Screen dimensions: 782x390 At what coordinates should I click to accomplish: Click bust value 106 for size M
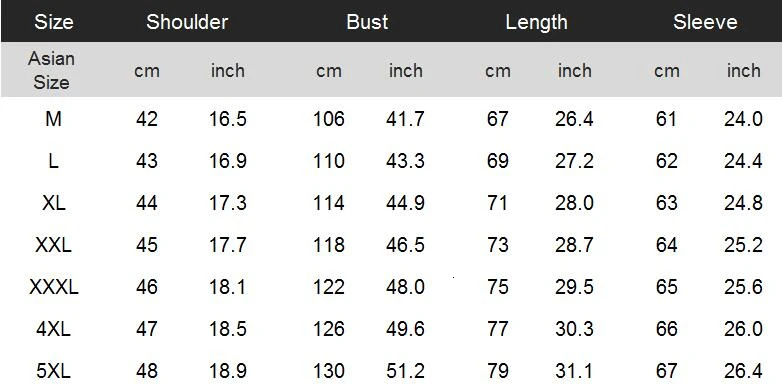coord(329,119)
